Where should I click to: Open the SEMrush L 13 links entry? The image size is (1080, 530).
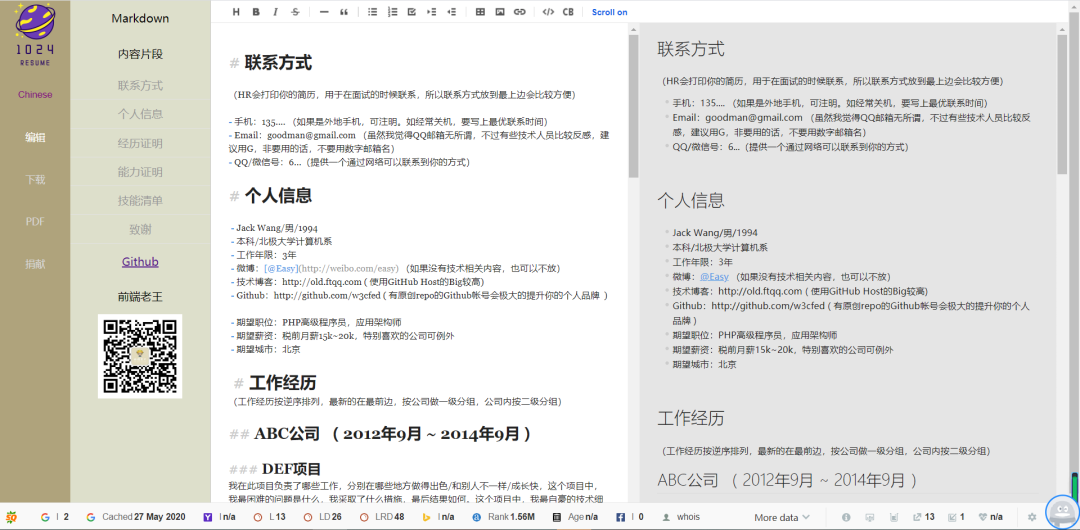270,517
